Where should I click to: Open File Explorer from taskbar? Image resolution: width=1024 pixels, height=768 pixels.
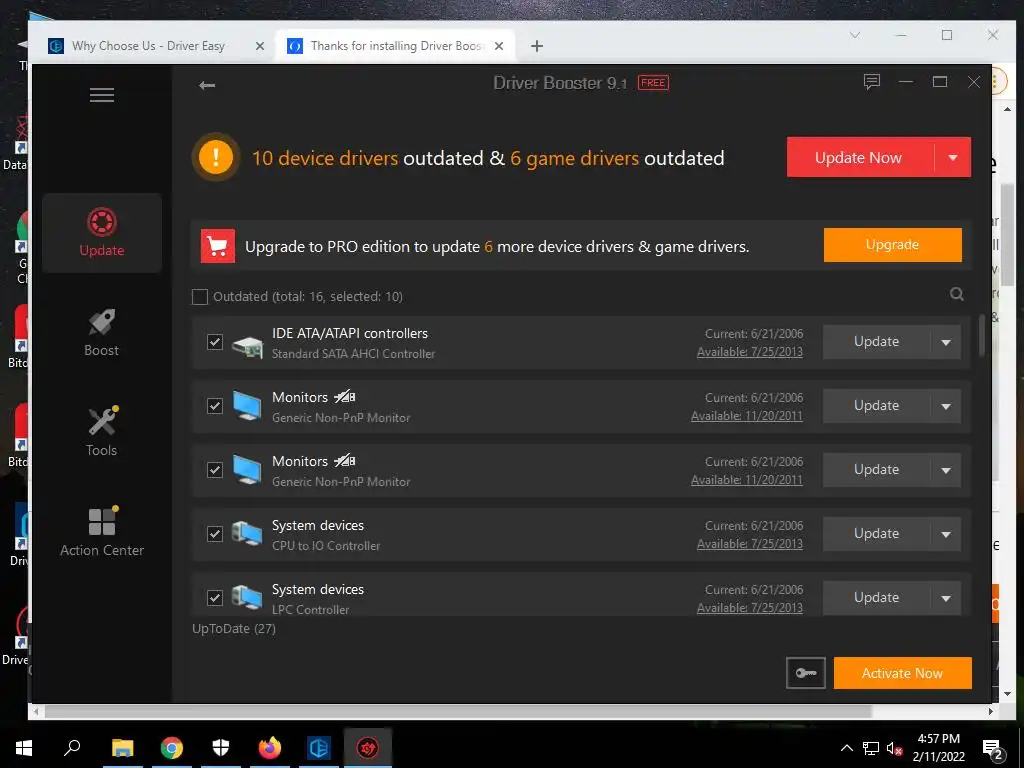click(x=122, y=748)
